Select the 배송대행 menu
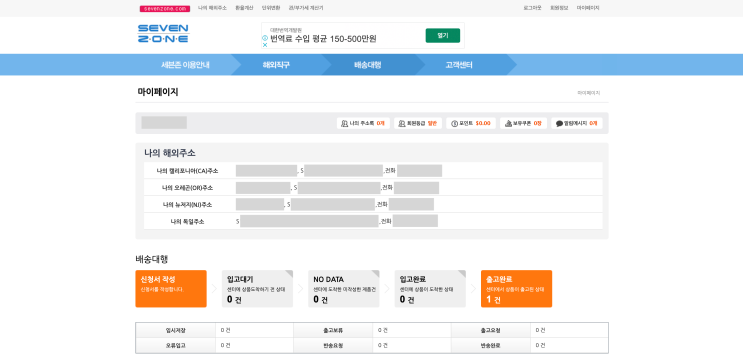743x361 pixels. tap(368, 65)
